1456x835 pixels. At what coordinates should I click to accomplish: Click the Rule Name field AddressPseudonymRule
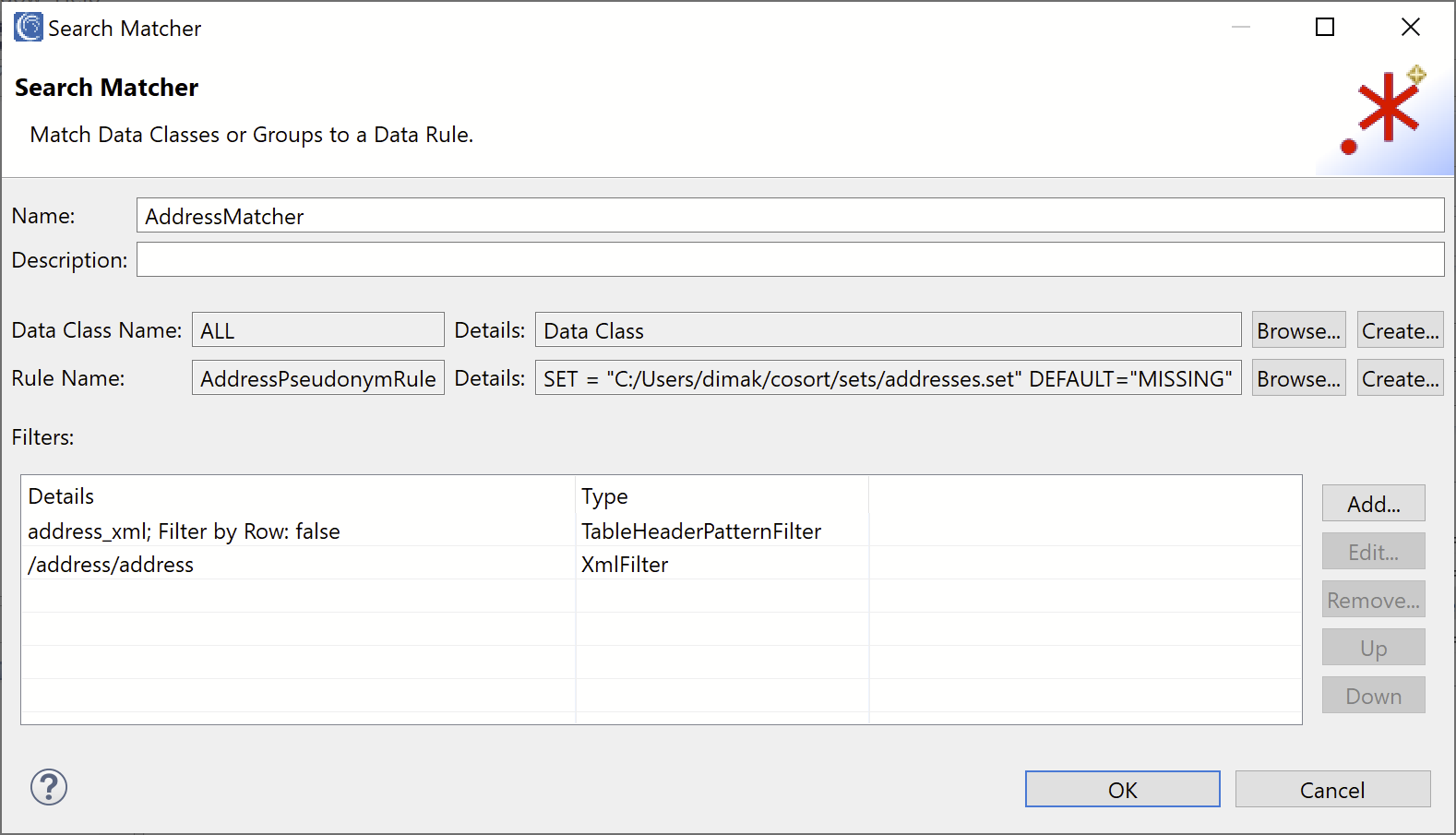317,377
